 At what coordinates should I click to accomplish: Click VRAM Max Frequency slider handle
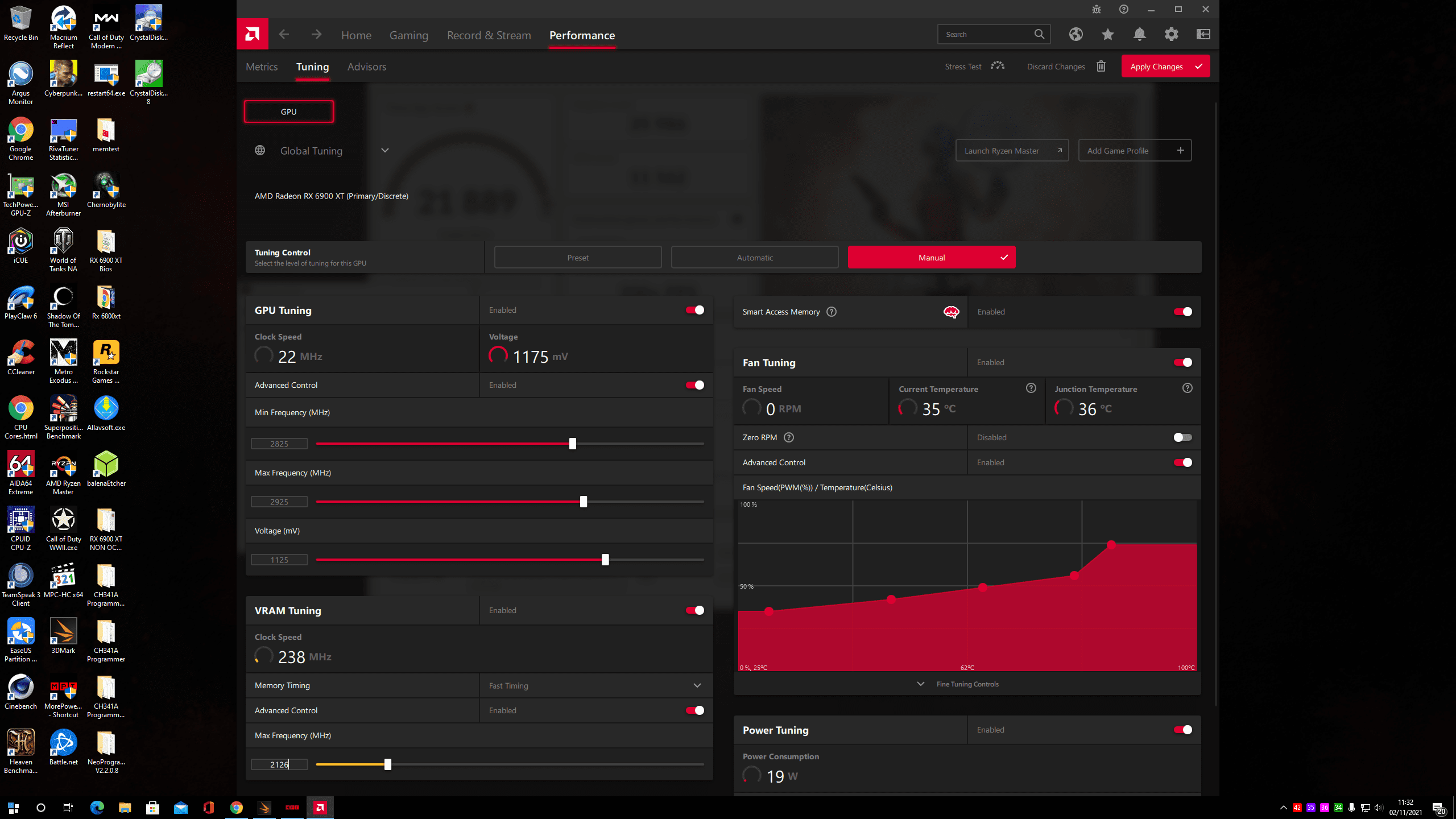pyautogui.click(x=387, y=764)
